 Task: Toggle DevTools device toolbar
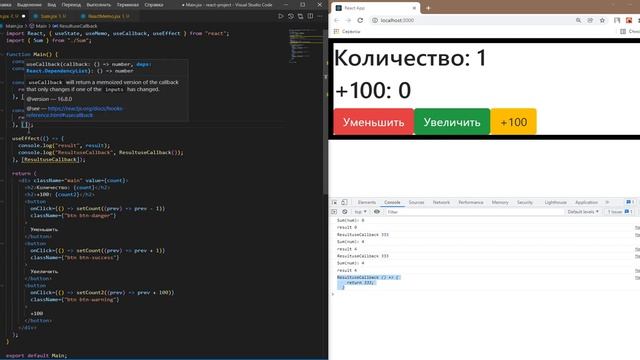point(344,202)
